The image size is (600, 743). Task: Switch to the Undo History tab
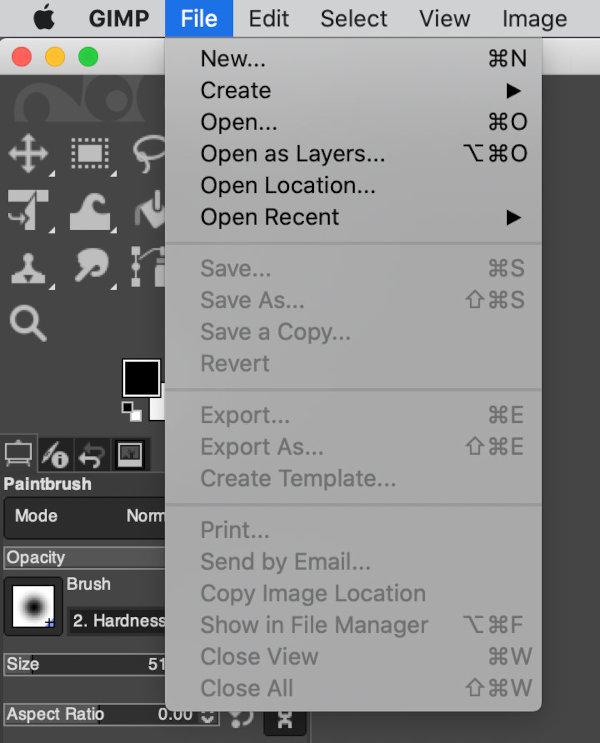point(91,454)
